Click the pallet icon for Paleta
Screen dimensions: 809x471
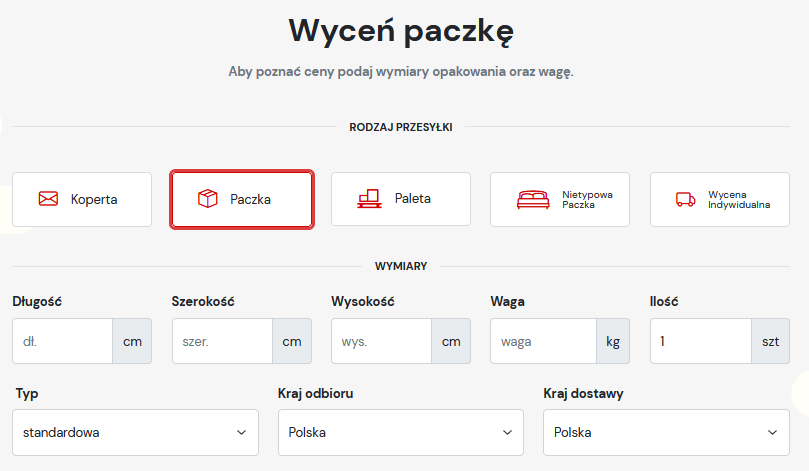coord(369,199)
